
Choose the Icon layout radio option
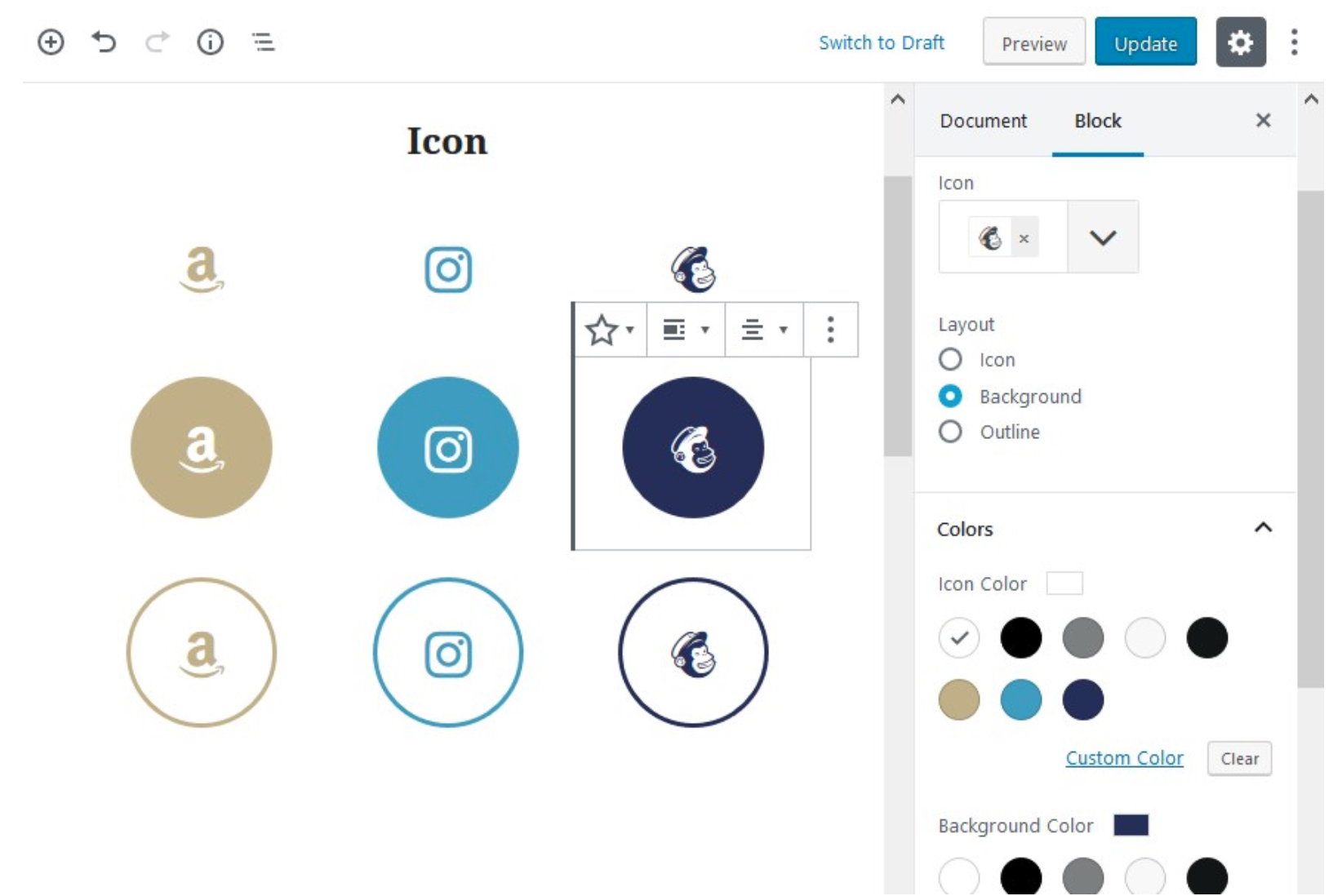[950, 359]
